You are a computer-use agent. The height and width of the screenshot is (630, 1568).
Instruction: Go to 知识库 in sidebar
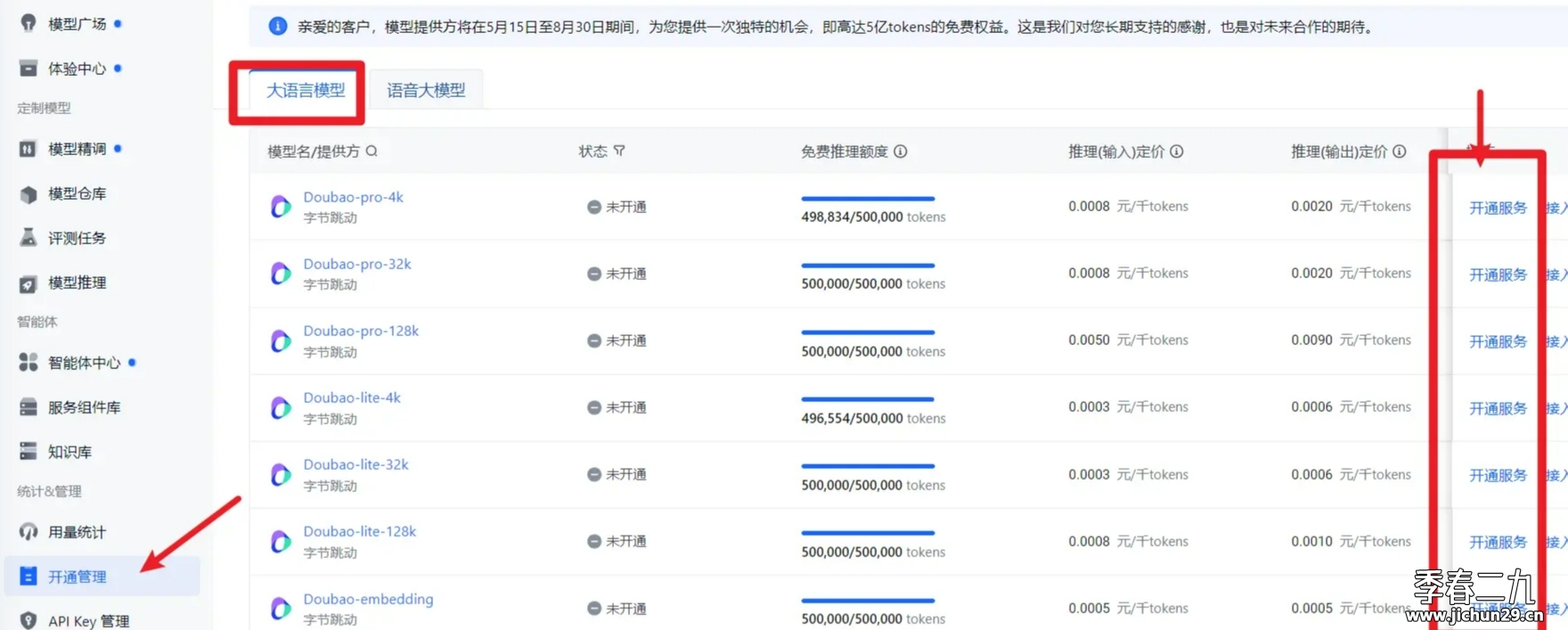(69, 452)
